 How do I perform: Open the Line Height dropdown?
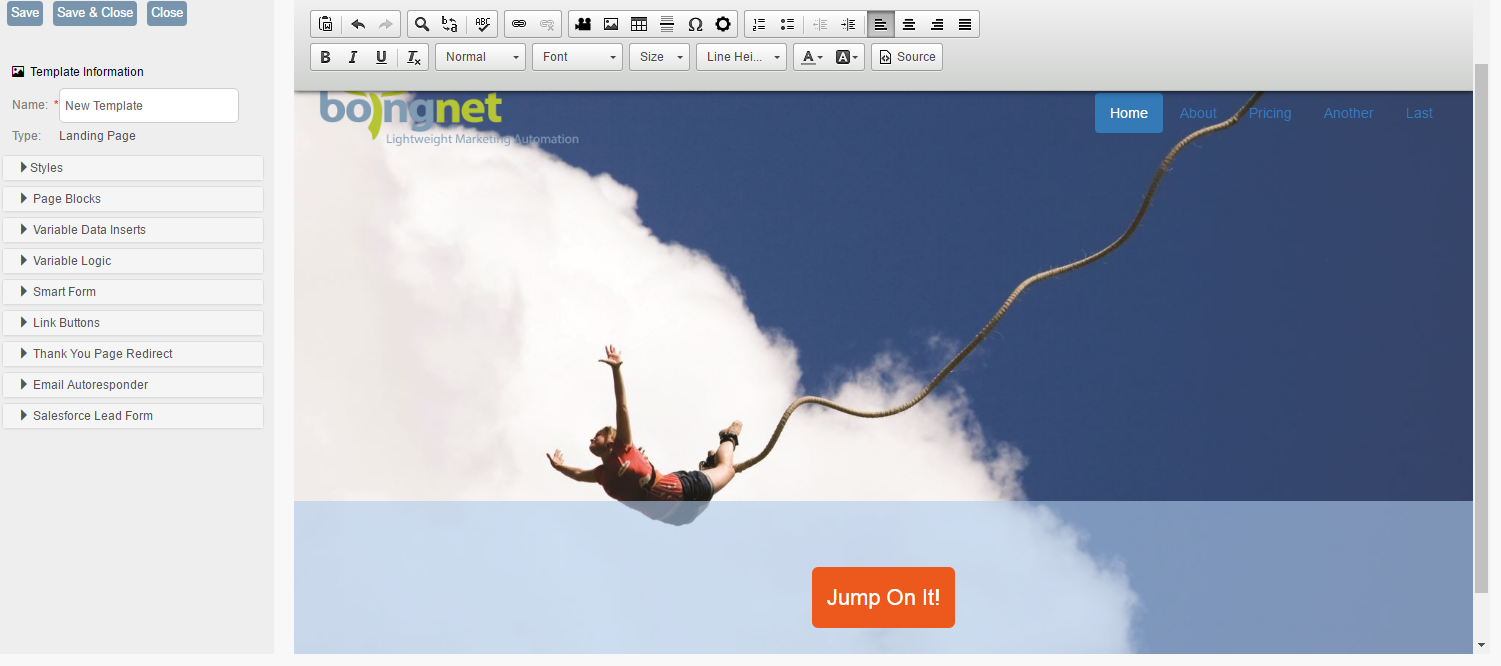(x=742, y=57)
